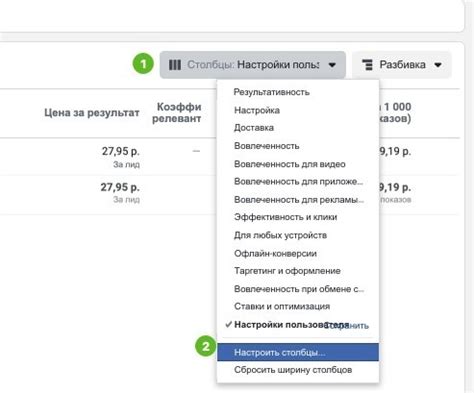Click the columns bars icon

click(175, 65)
